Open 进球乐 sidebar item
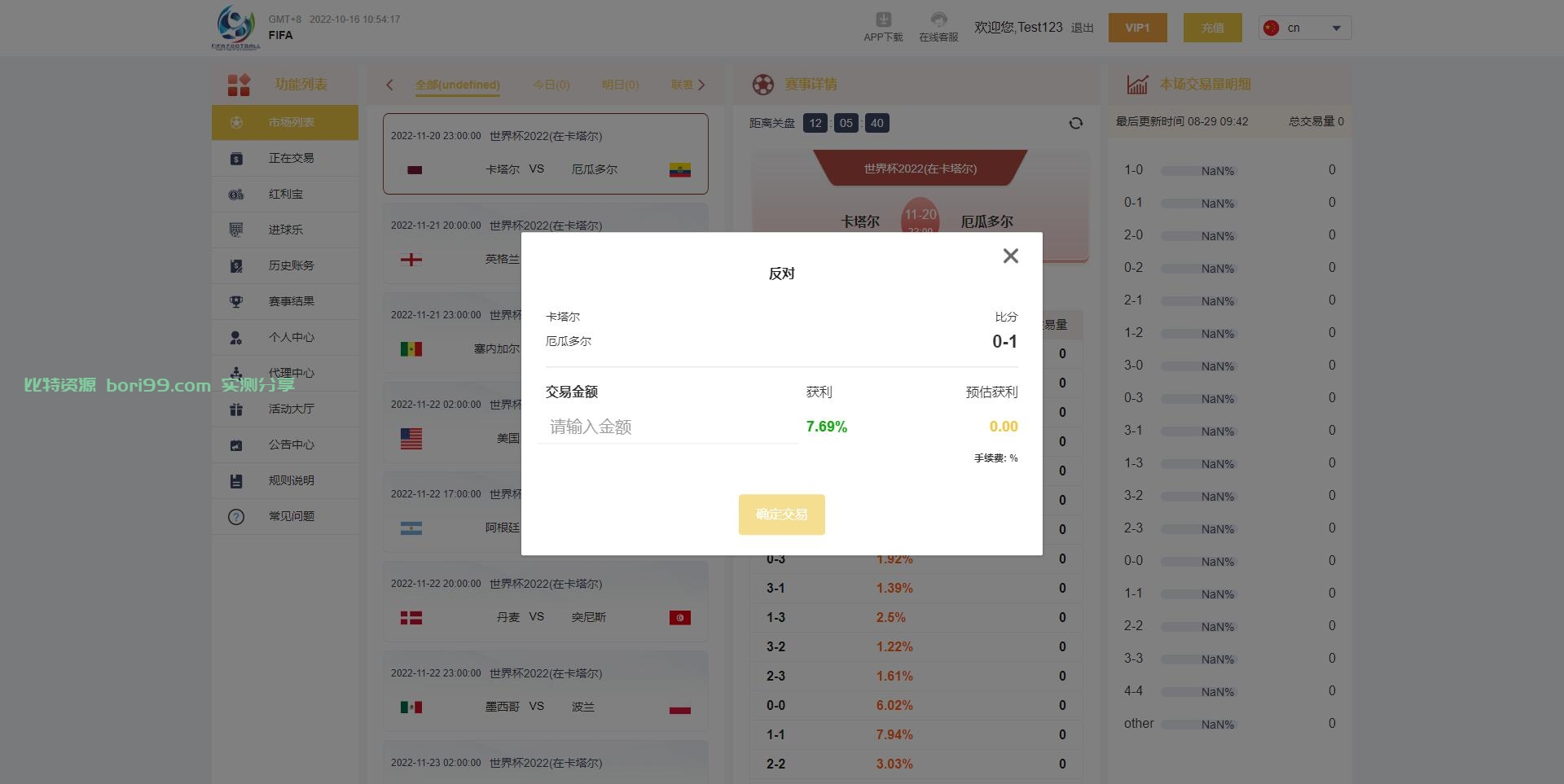1564x784 pixels. [285, 230]
